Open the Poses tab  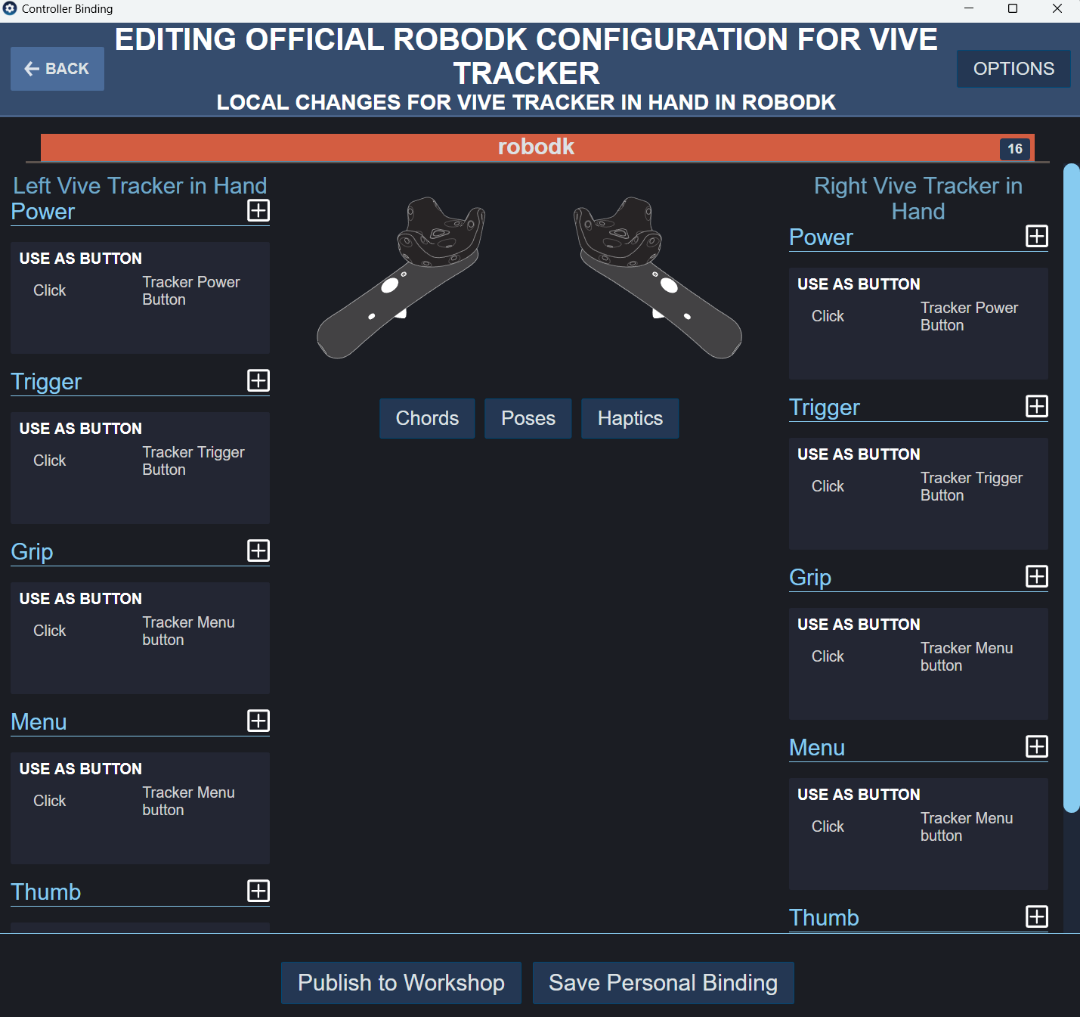tap(528, 419)
